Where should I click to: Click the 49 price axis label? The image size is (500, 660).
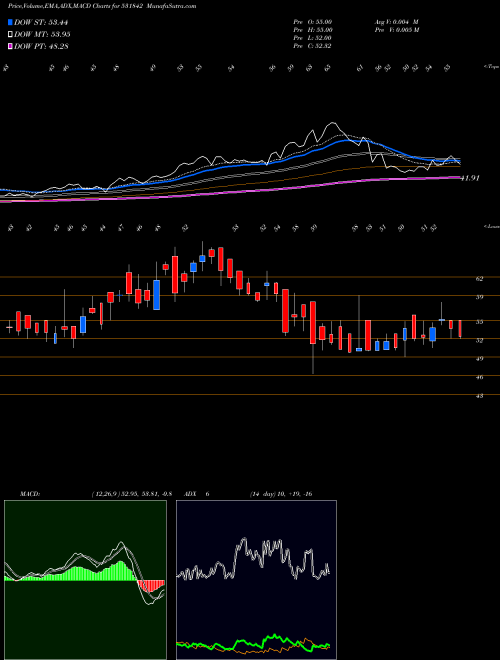[x=482, y=359]
